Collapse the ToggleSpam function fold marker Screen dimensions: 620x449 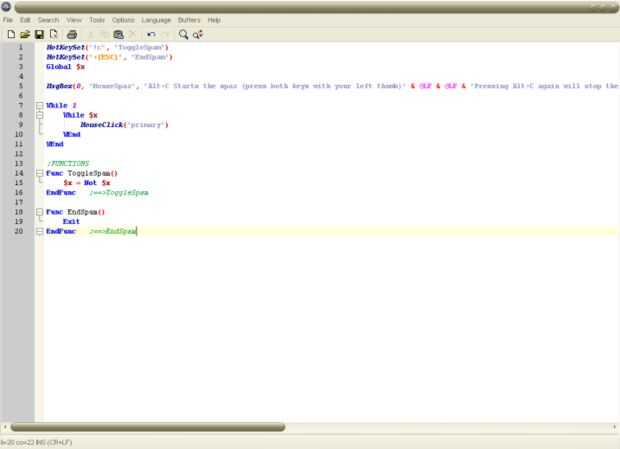[x=40, y=173]
